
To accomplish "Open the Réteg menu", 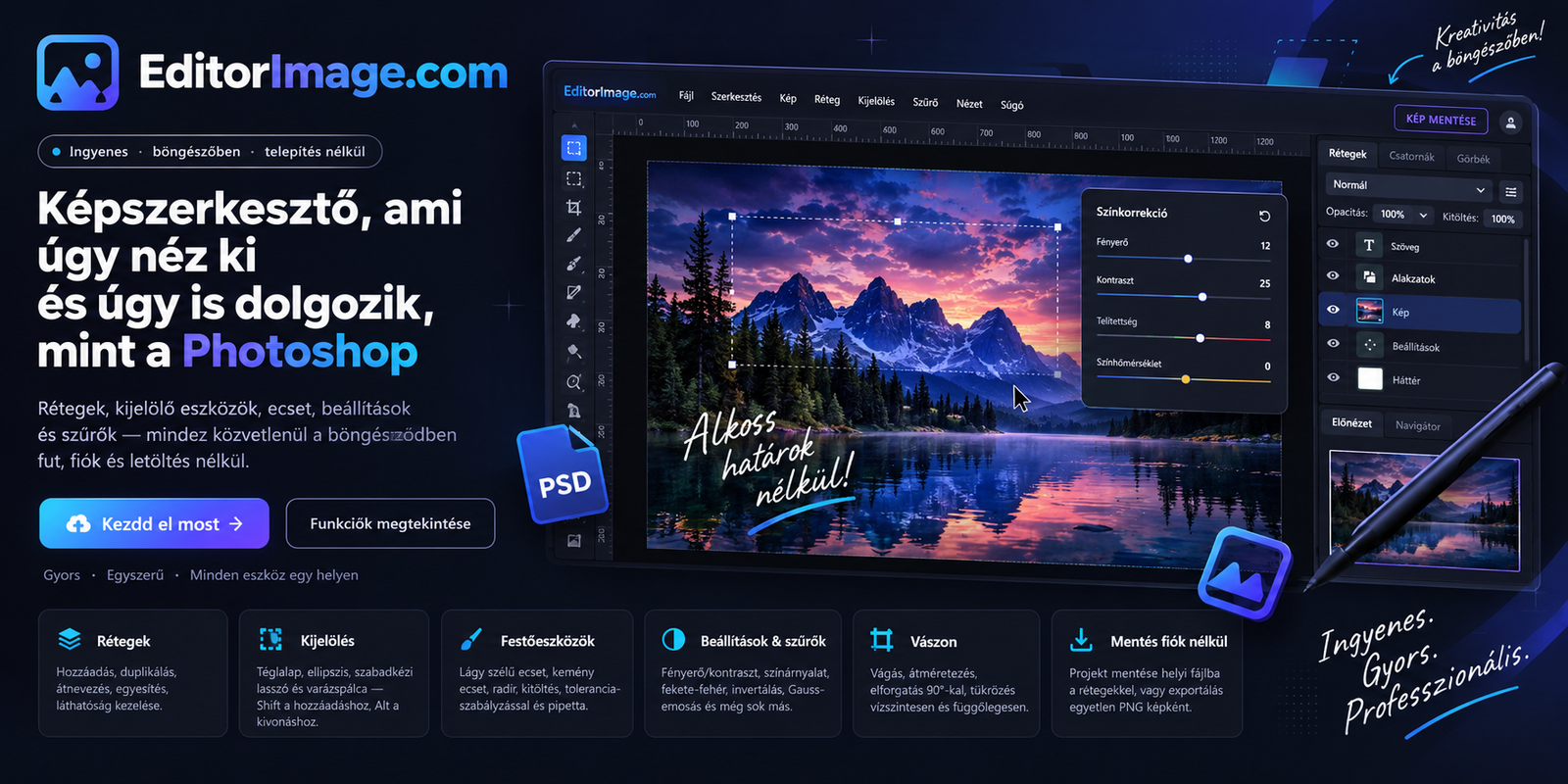I will [x=827, y=99].
